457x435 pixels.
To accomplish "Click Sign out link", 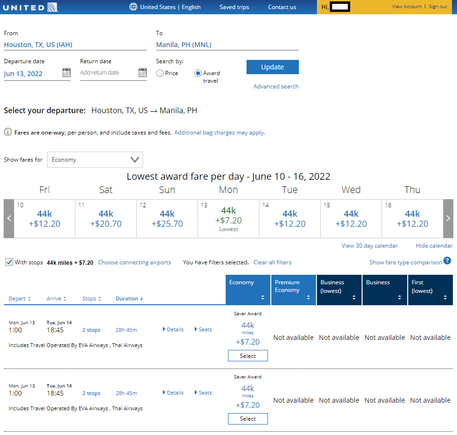I will 438,6.
